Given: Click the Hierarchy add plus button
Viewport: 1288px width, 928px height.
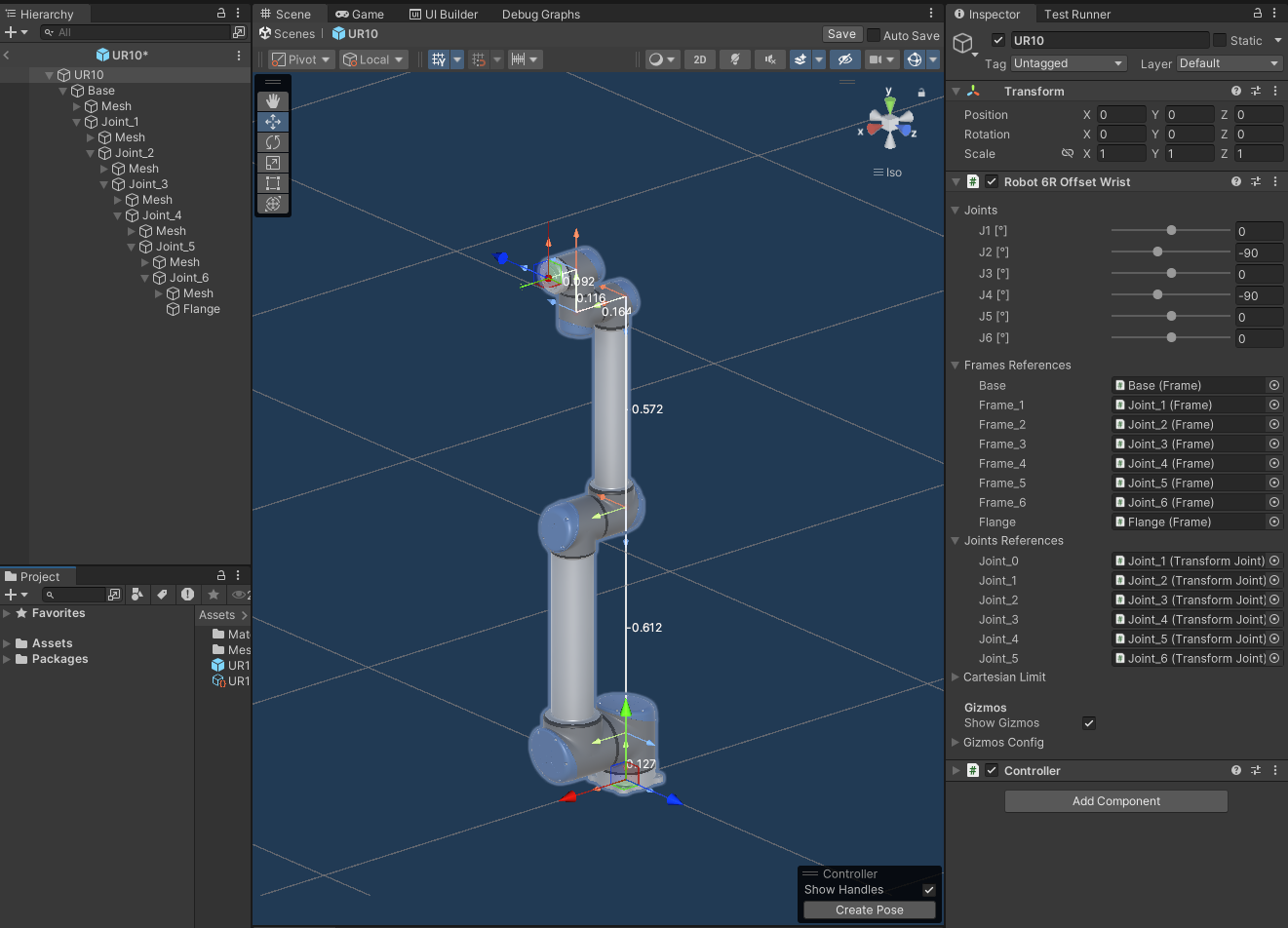Looking at the screenshot, I should (x=11, y=32).
